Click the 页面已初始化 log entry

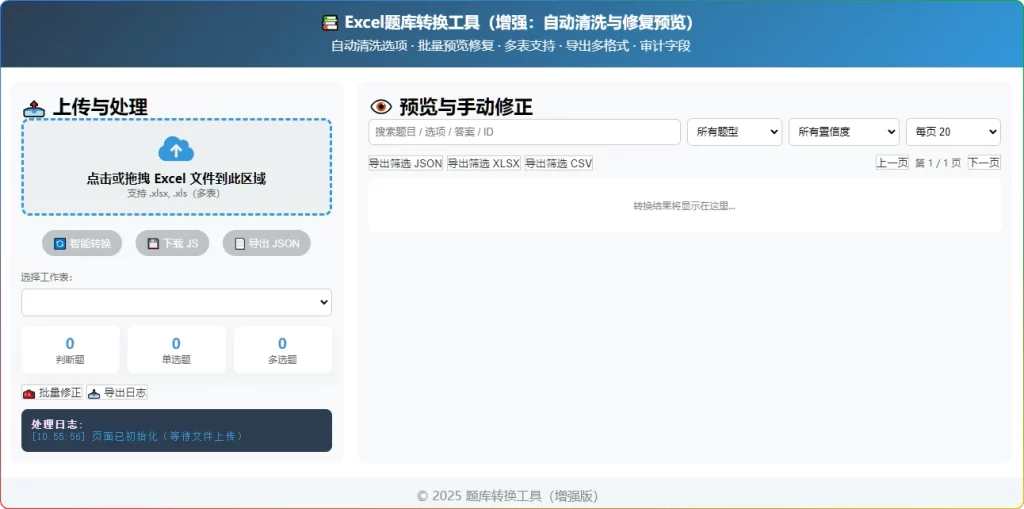click(137, 436)
